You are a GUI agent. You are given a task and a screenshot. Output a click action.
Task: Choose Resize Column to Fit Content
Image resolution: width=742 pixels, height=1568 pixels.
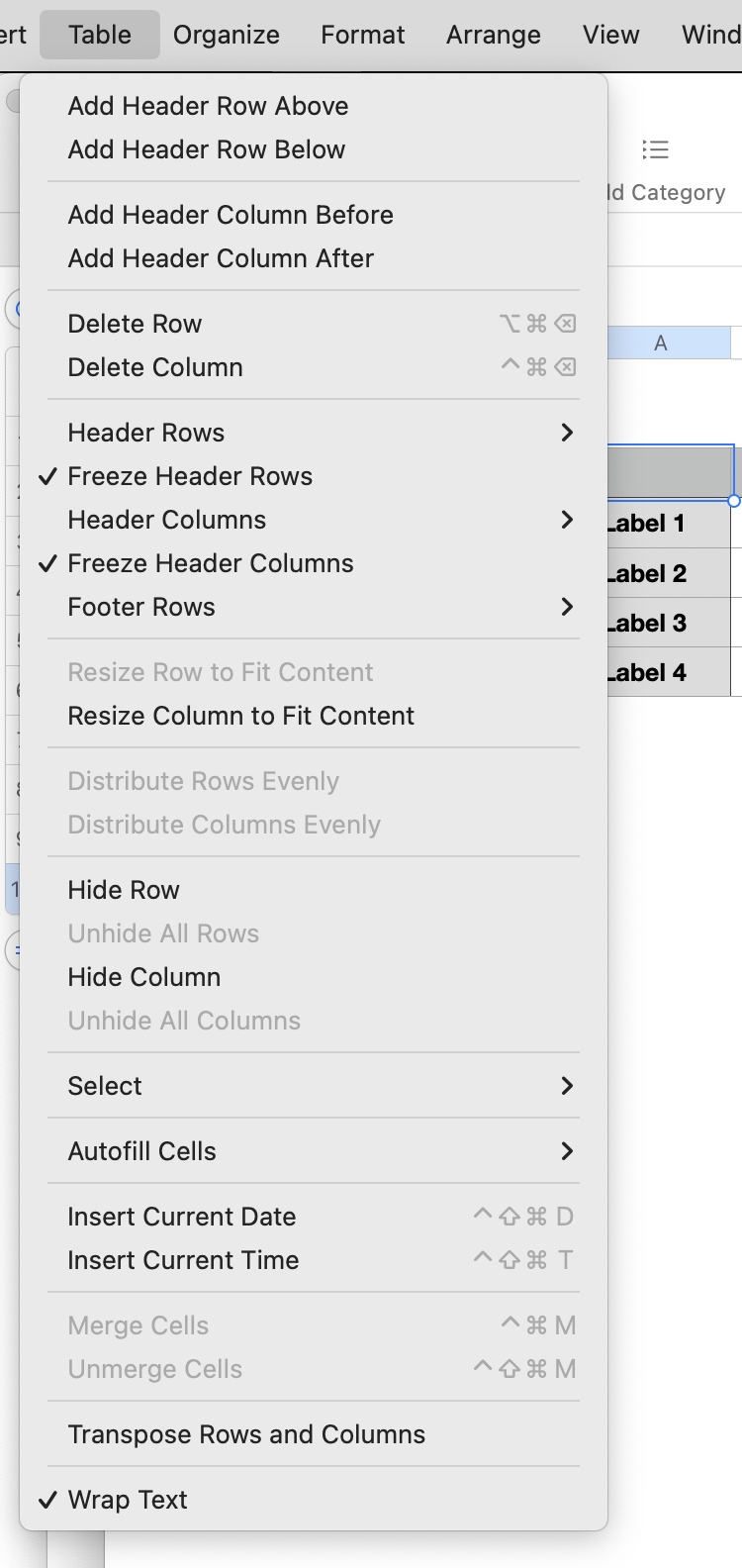pyautogui.click(x=241, y=716)
